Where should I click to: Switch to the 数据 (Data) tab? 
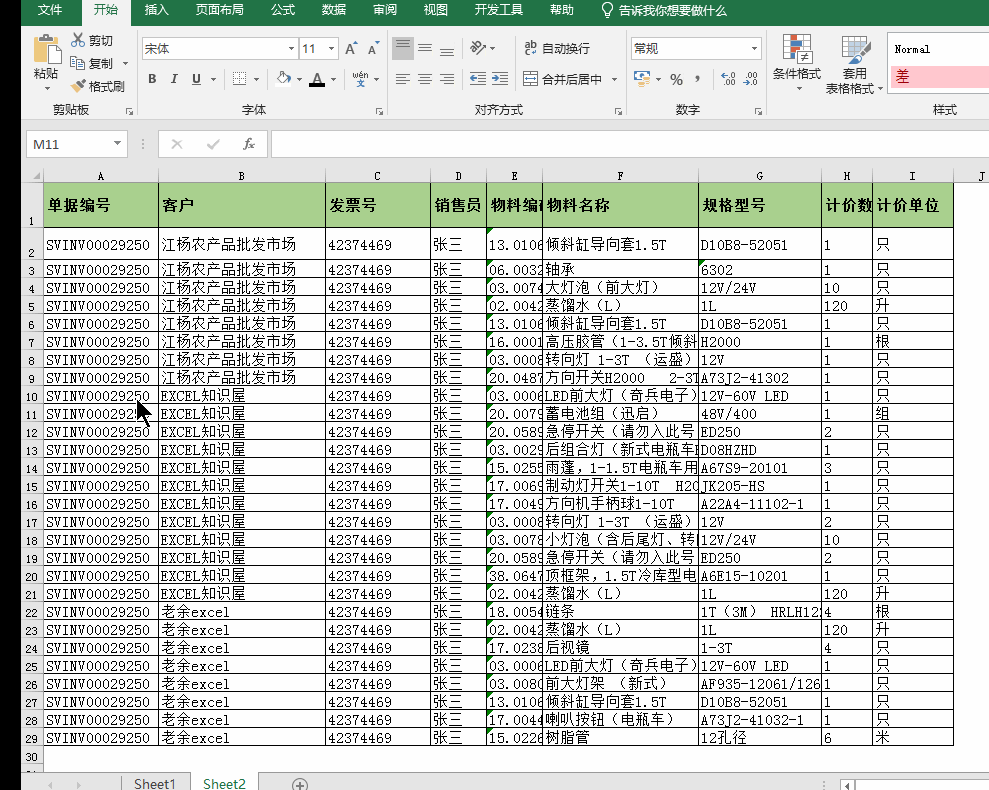tap(334, 10)
